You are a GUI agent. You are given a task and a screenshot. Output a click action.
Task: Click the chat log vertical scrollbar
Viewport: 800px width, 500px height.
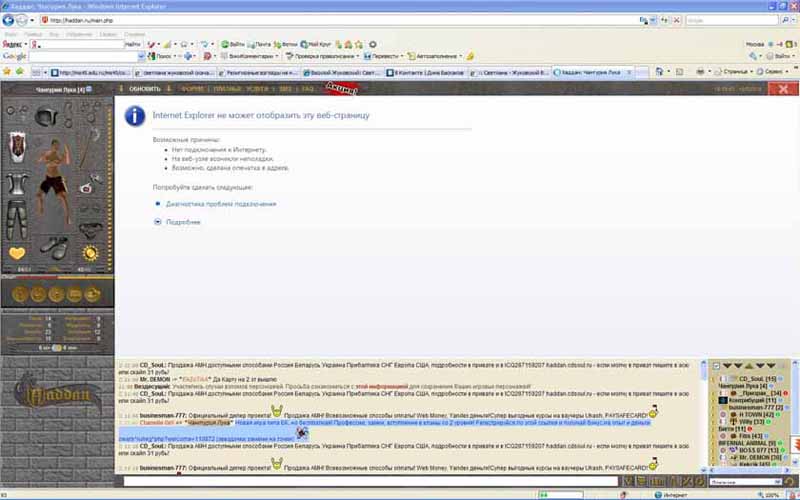click(704, 416)
